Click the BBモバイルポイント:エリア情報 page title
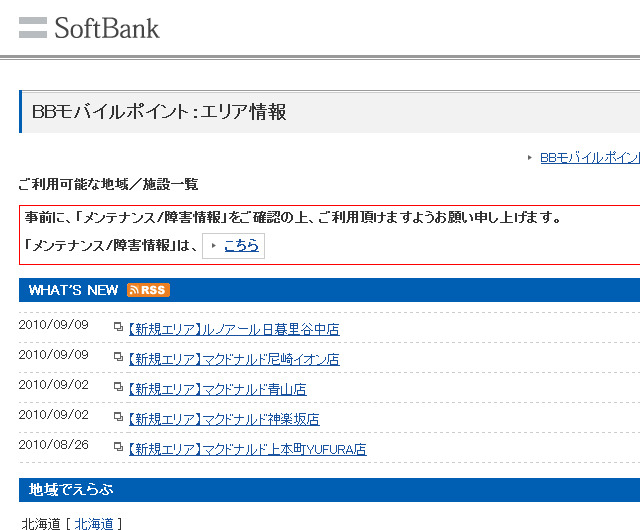Viewport: 640px width, 530px height. [x=159, y=112]
